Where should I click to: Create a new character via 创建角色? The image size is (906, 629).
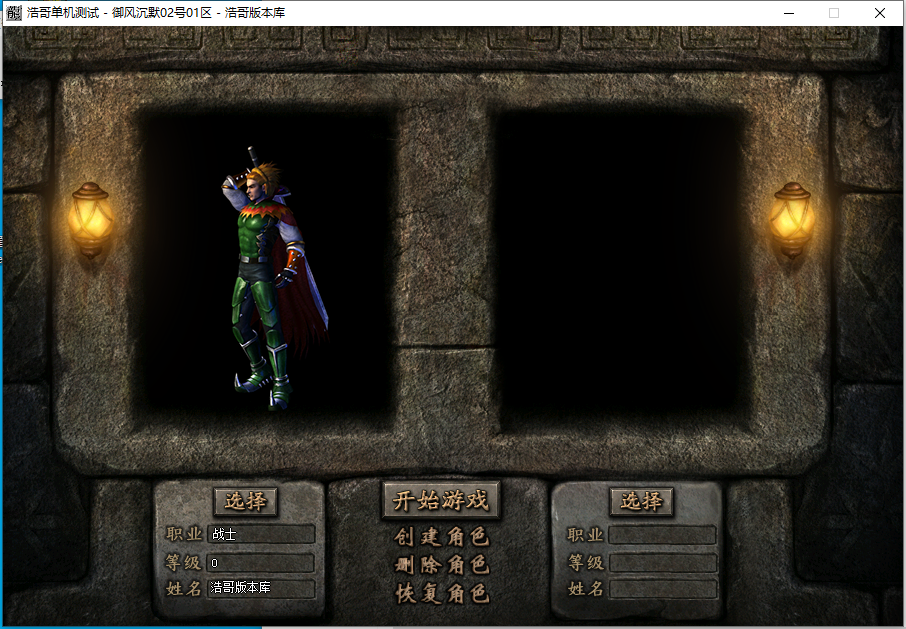[442, 537]
